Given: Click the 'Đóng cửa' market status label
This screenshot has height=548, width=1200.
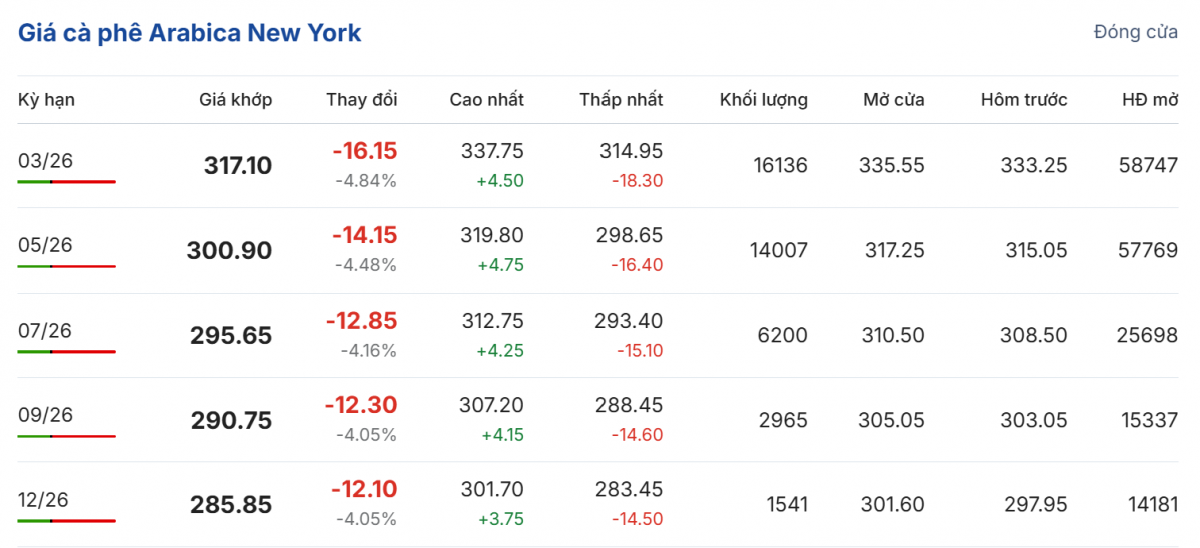Looking at the screenshot, I should coord(1135,33).
